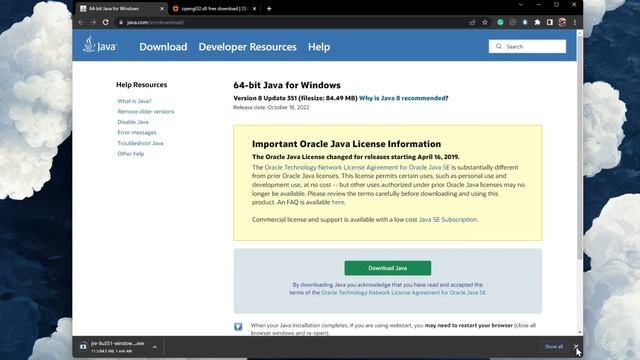Bookmark this page with the star icon
Image resolution: width=640 pixels, height=360 pixels.
[485, 22]
